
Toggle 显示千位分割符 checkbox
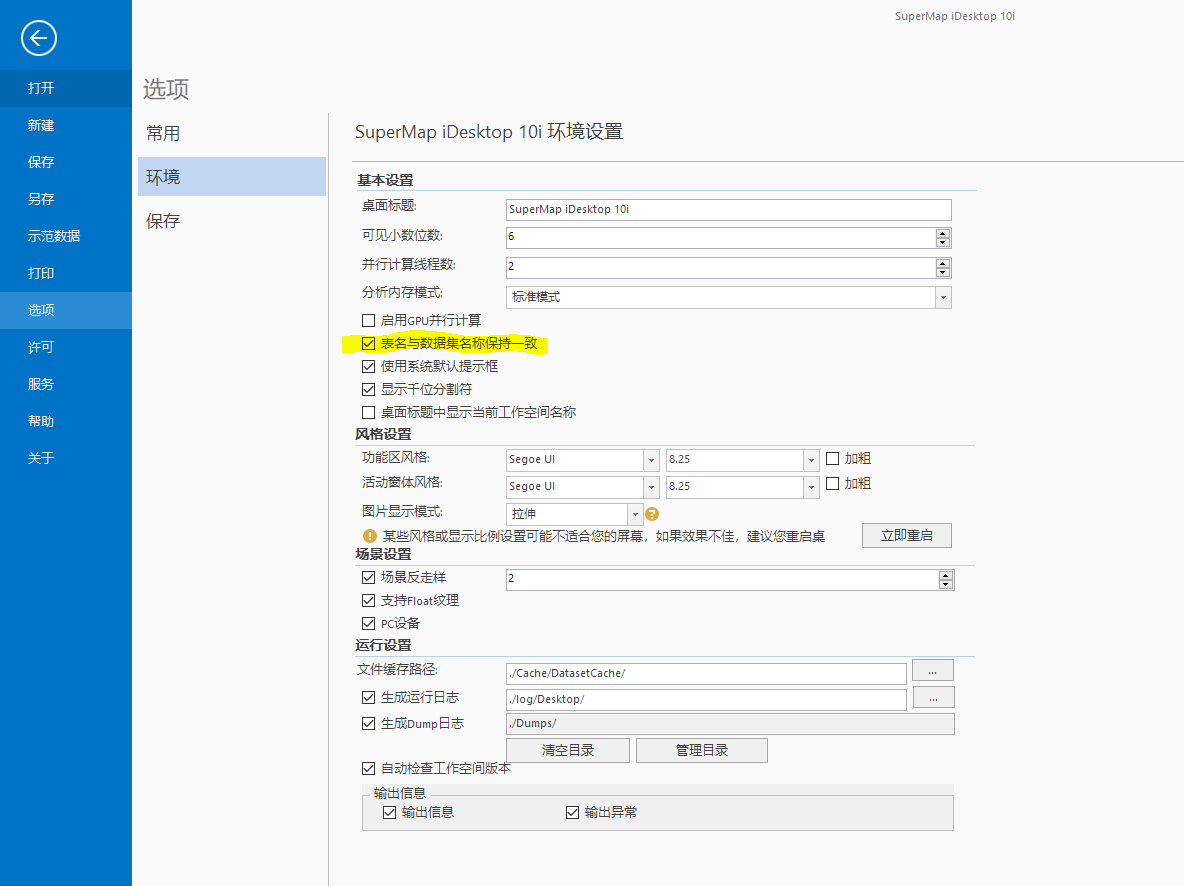[368, 390]
